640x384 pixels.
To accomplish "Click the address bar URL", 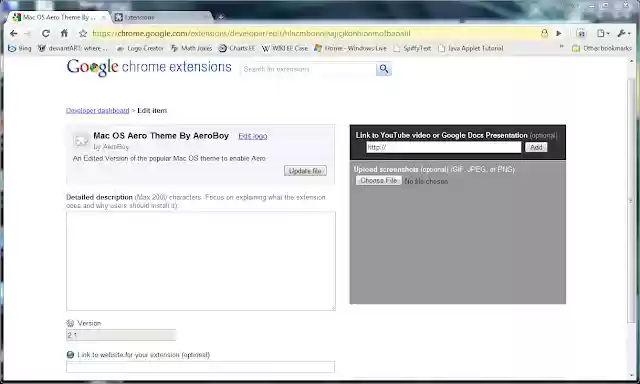I will point(251,33).
